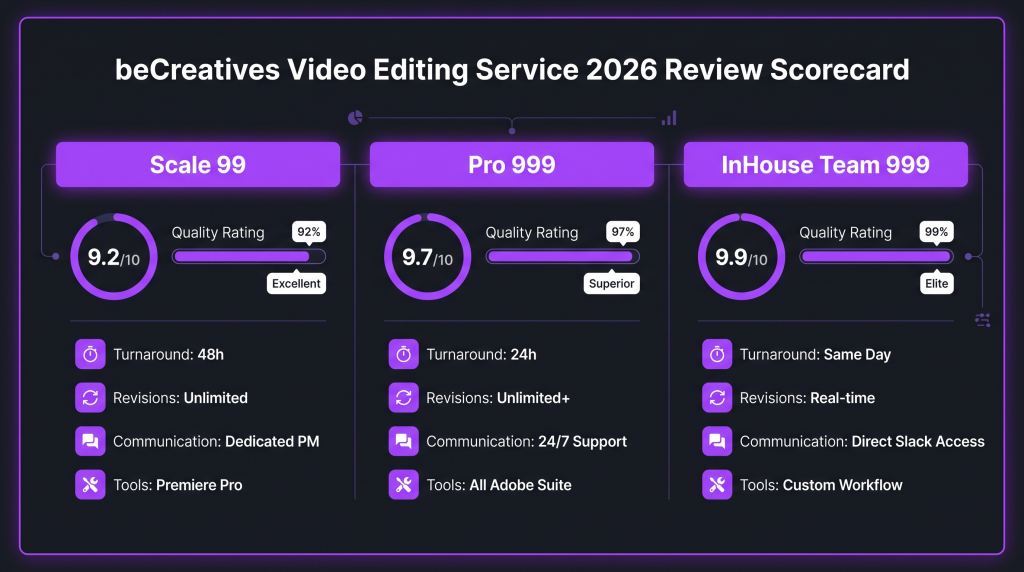This screenshot has height=572, width=1024.
Task: Select the Pro 999 plan header
Action: pyautogui.click(x=512, y=165)
